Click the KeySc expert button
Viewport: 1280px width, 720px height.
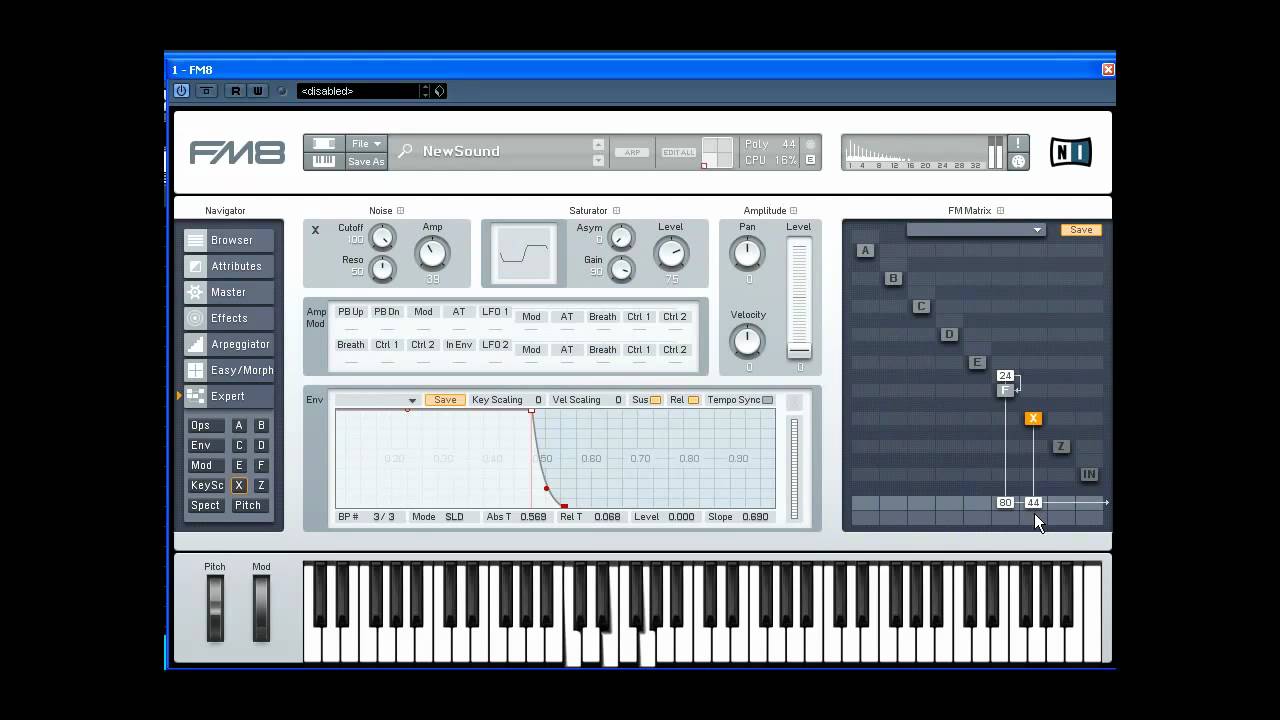(205, 486)
